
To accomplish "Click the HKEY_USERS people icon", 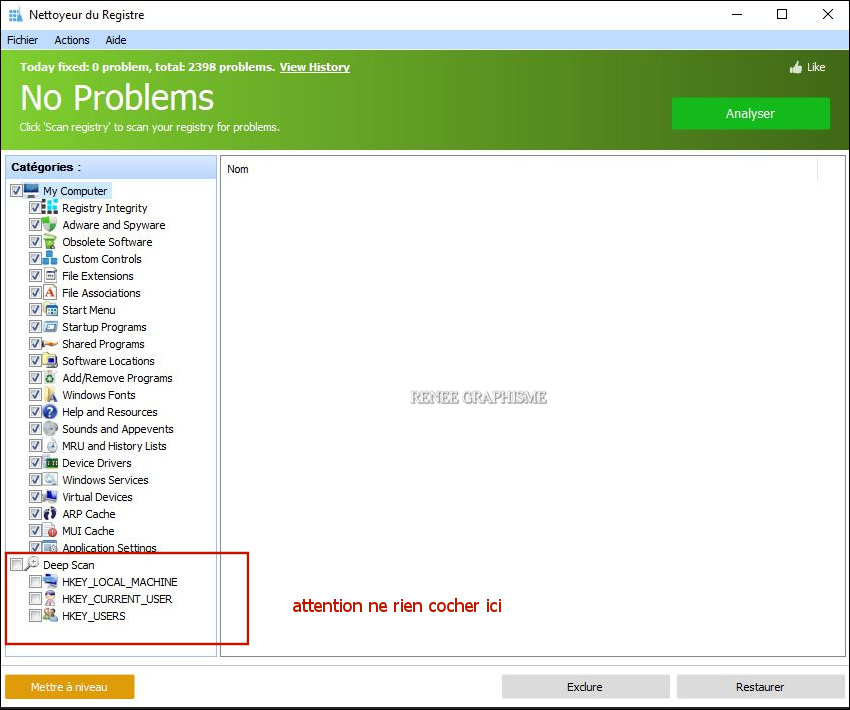I will [50, 615].
